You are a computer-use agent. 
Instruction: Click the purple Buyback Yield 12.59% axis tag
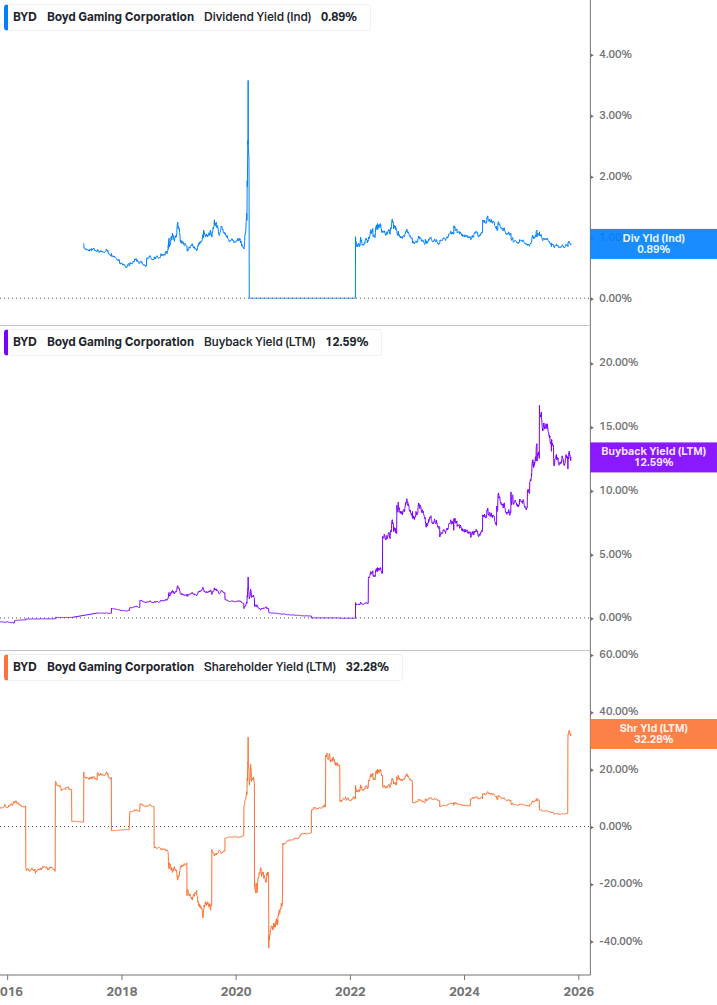coord(654,457)
